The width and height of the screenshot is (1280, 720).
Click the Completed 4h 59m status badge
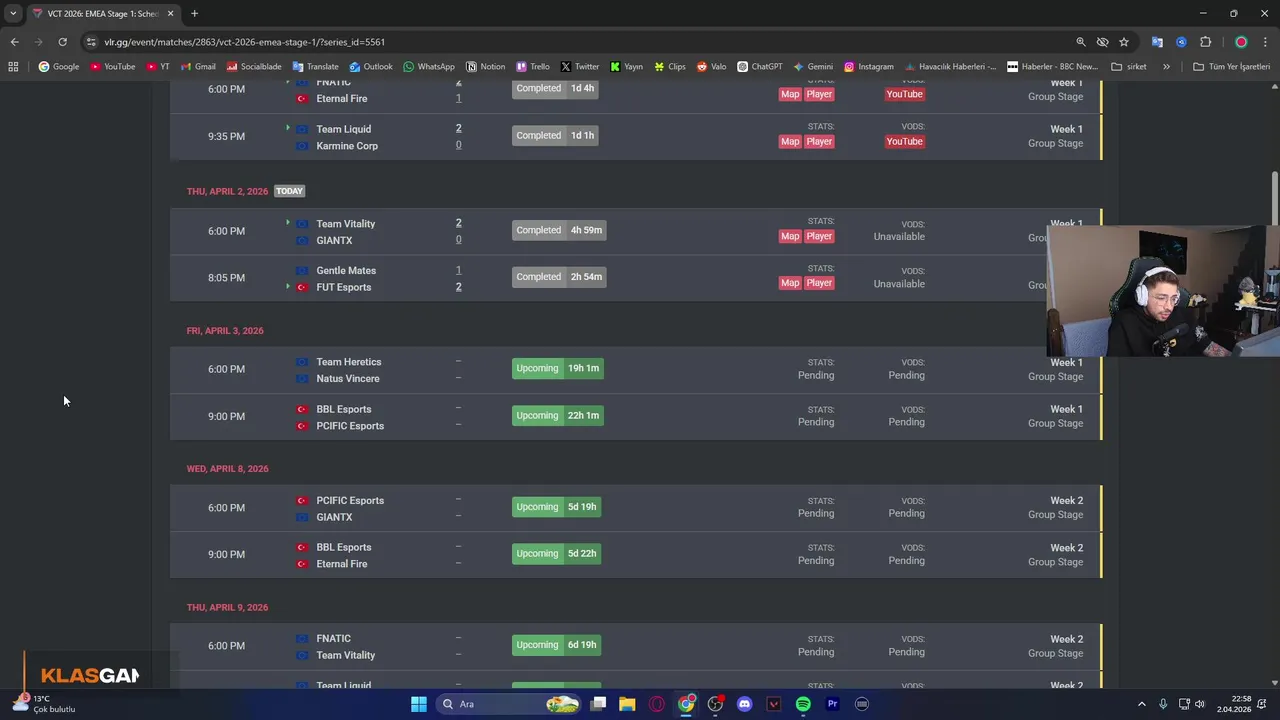(559, 230)
